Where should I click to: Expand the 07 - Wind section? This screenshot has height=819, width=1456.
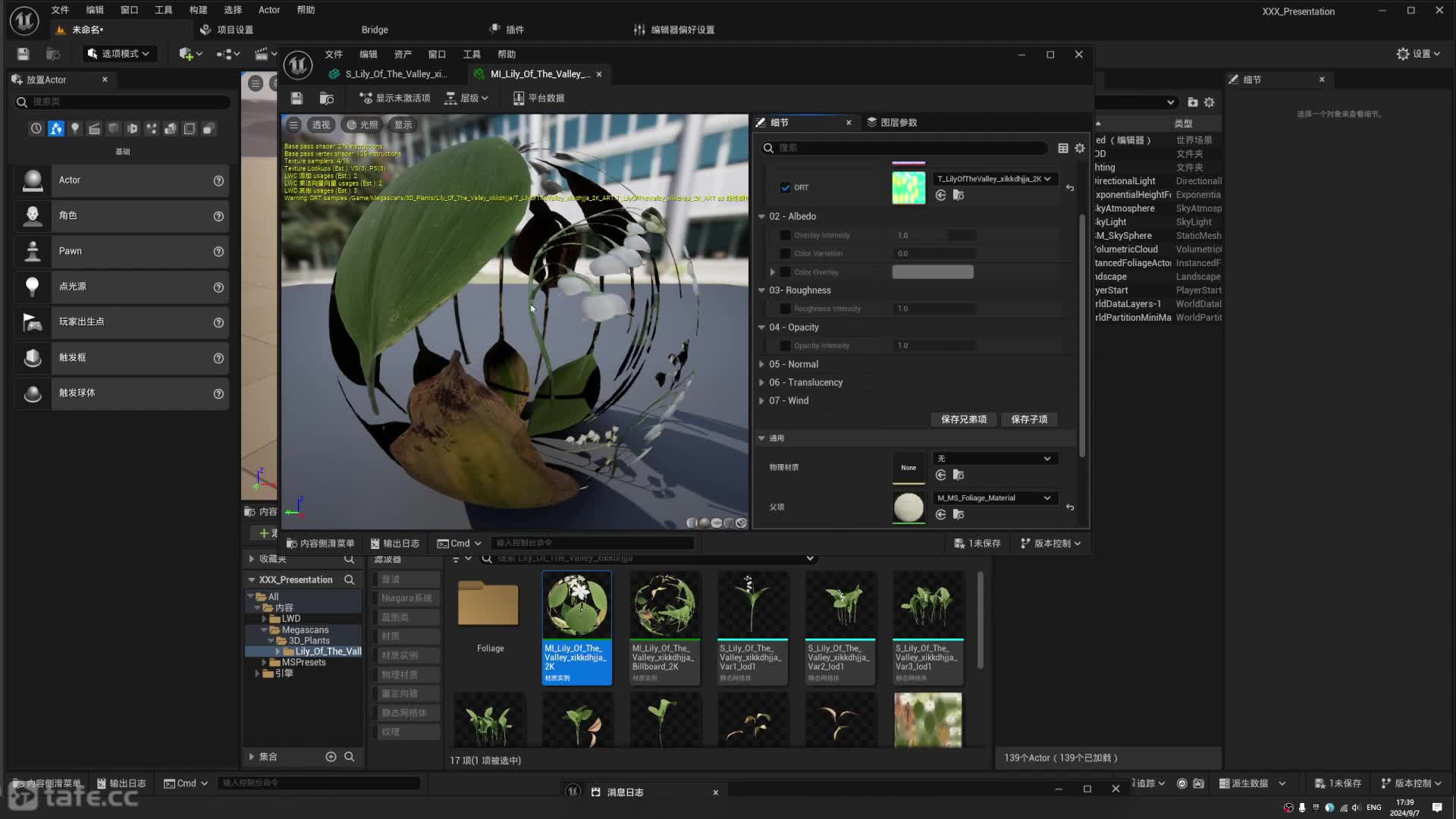coord(761,400)
